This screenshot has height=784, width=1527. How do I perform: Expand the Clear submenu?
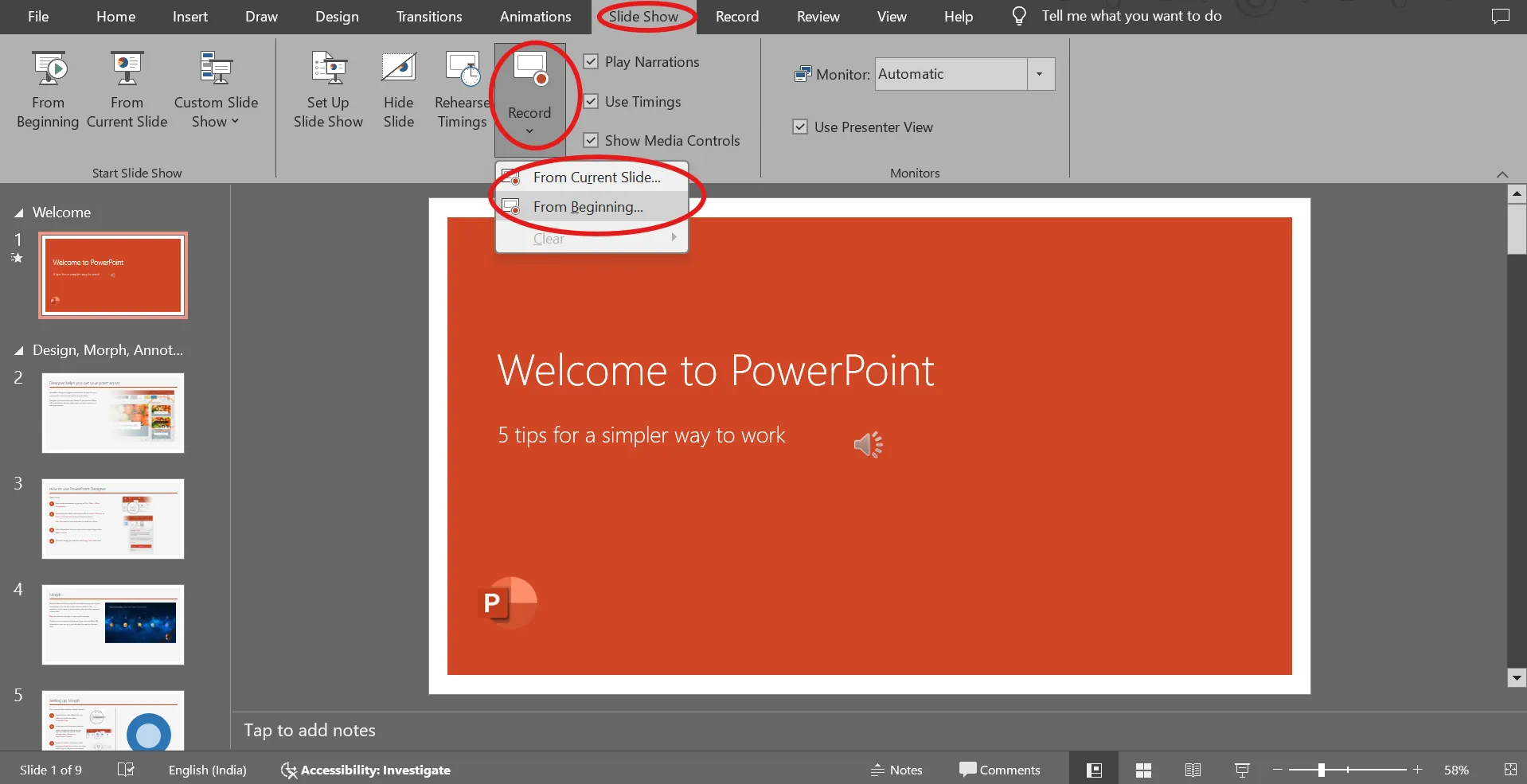(x=592, y=238)
